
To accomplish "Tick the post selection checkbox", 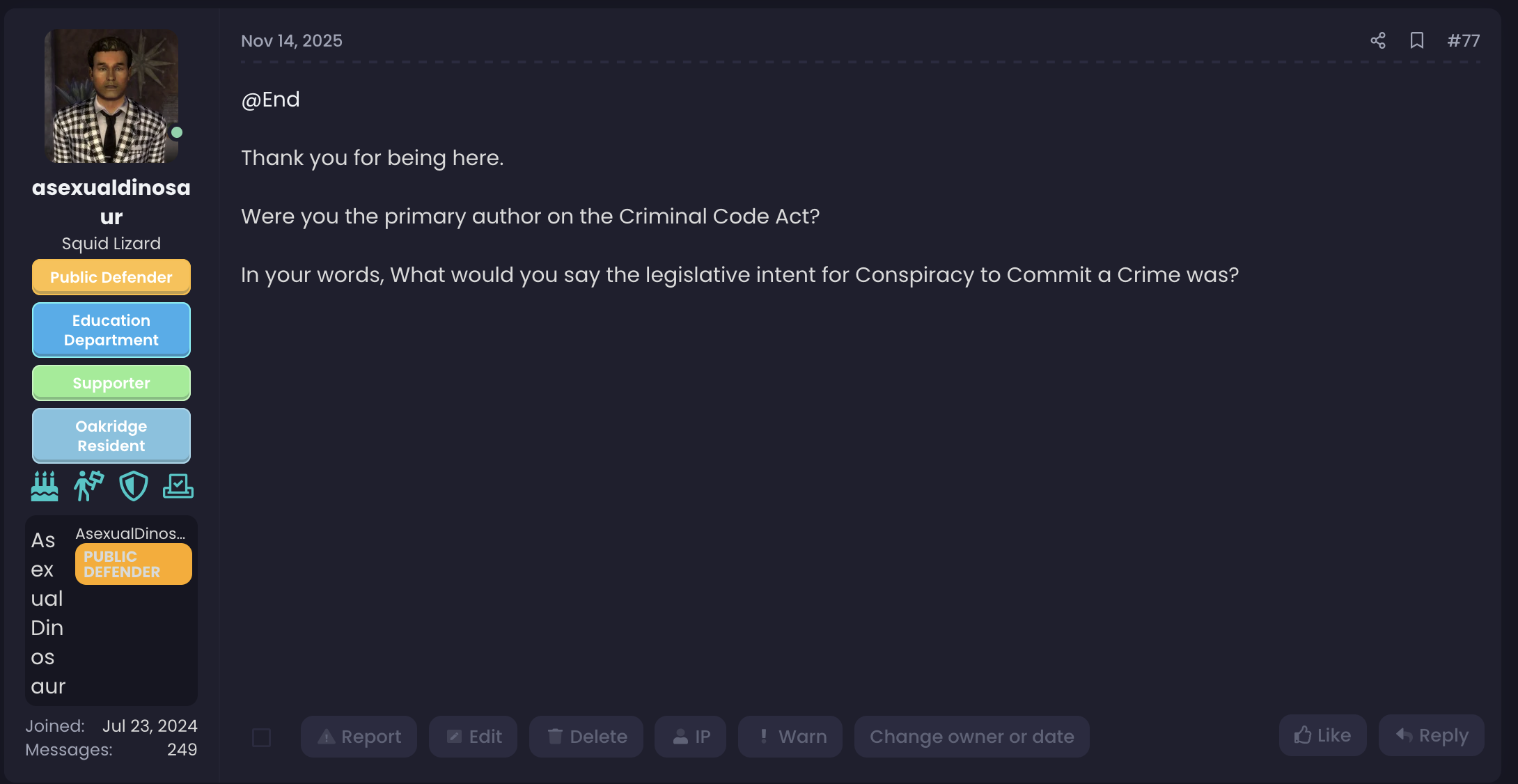I will pos(261,737).
